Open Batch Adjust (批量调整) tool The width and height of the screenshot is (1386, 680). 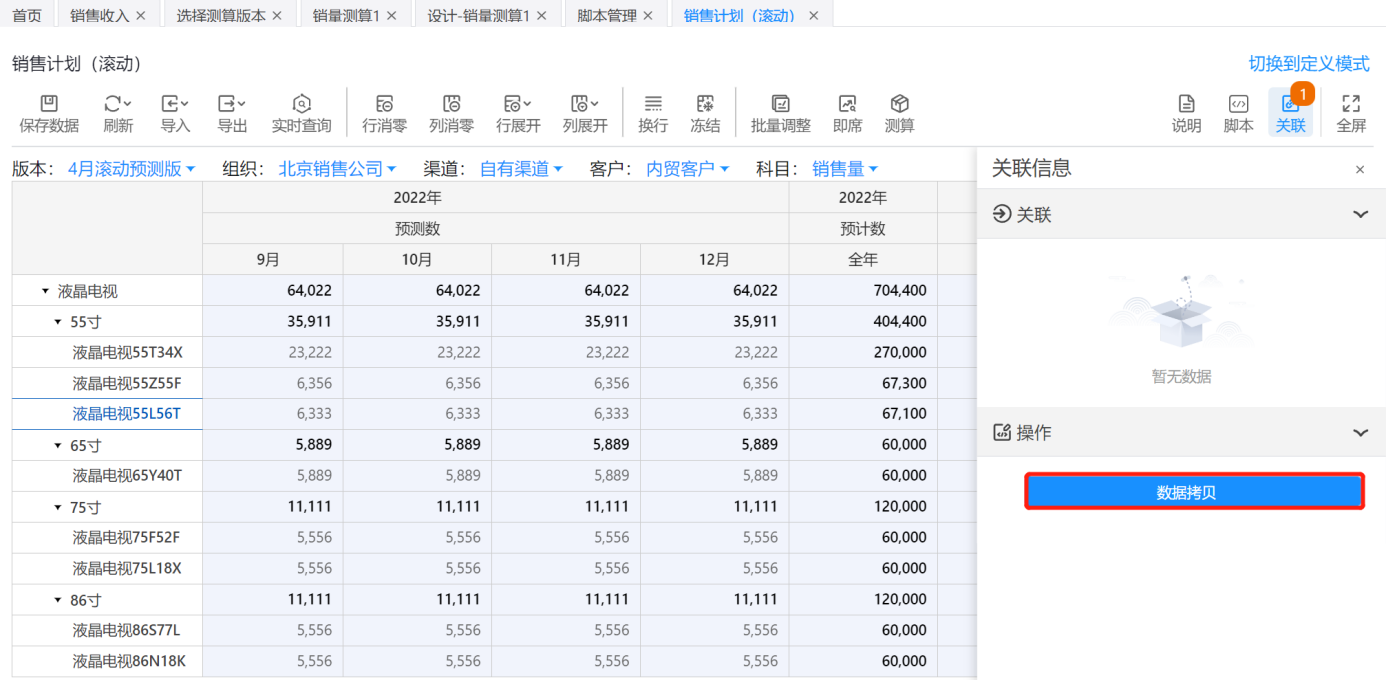click(x=780, y=104)
